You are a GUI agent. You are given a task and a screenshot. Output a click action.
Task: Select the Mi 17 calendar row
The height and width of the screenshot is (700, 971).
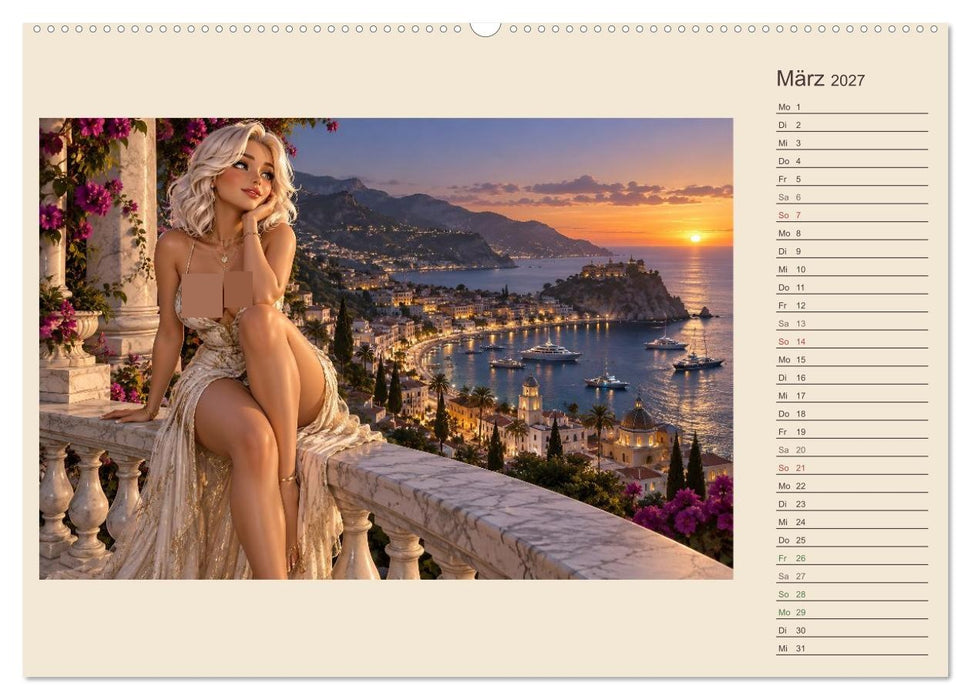pos(852,395)
